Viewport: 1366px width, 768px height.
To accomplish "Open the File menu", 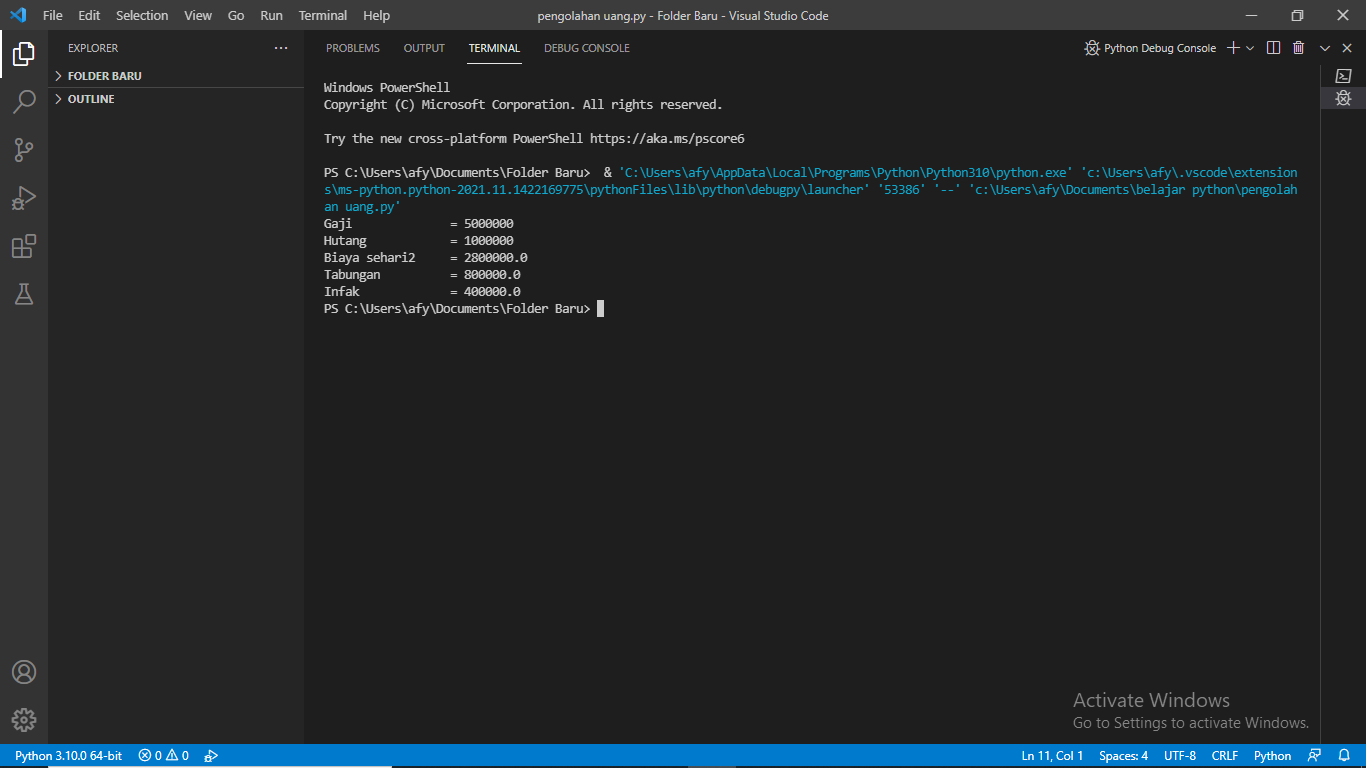I will click(x=53, y=15).
